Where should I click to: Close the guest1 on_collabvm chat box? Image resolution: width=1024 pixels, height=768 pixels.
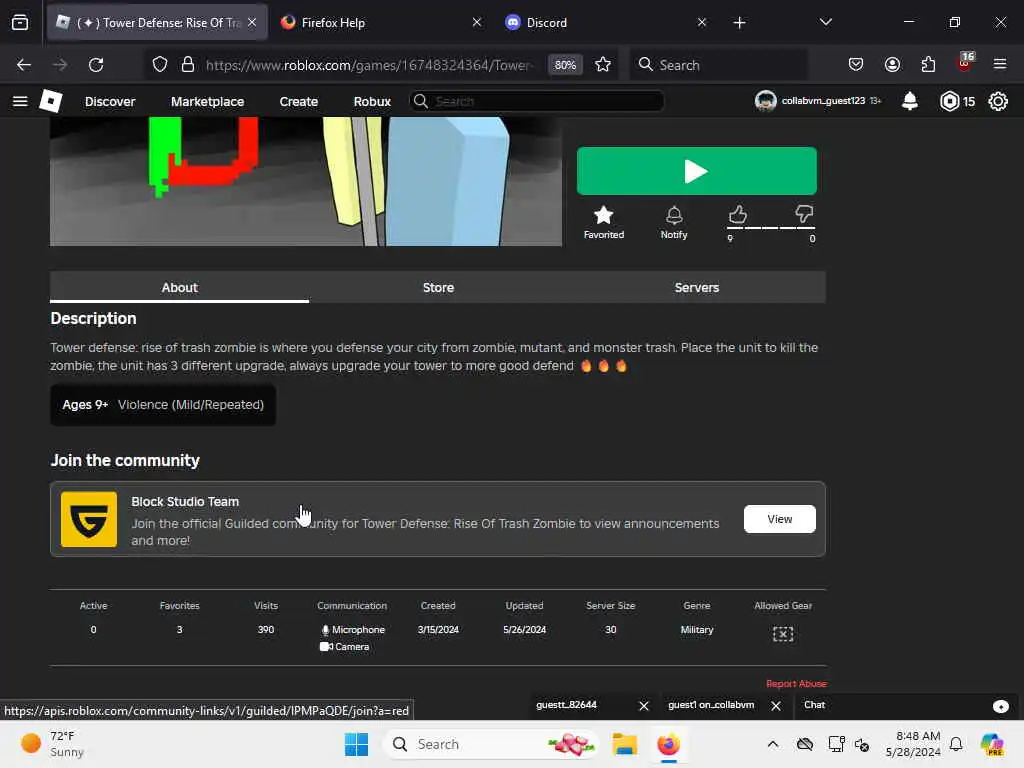(776, 706)
